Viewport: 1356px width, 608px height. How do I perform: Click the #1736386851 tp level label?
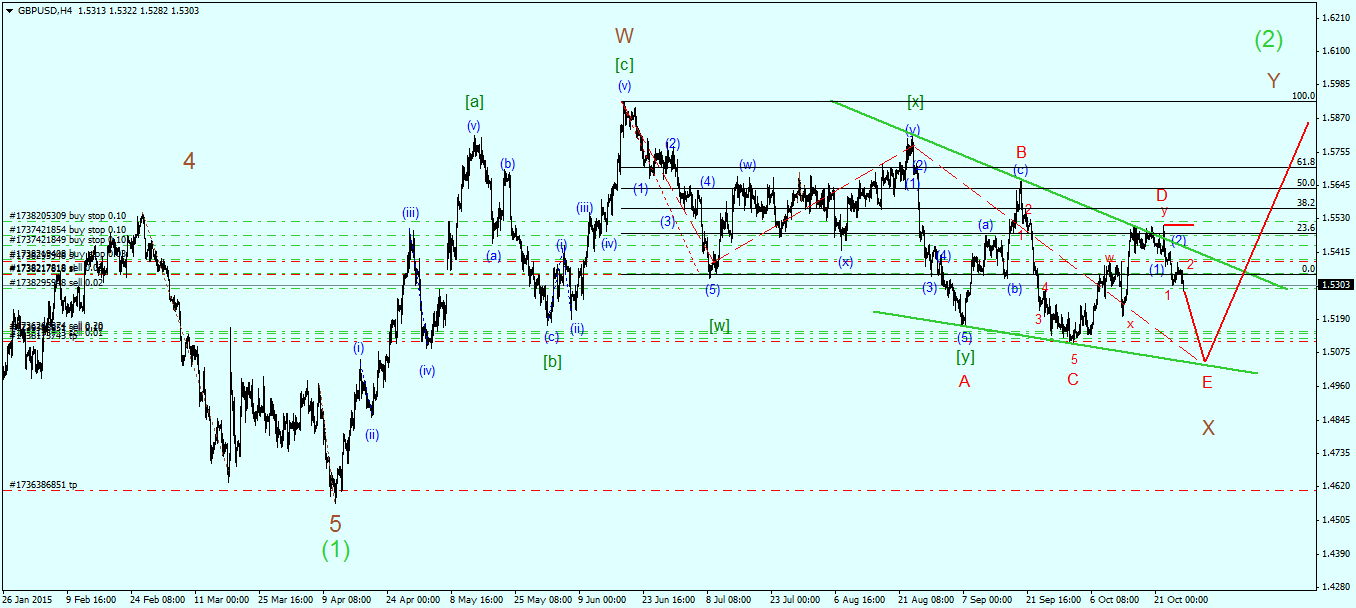tap(44, 485)
